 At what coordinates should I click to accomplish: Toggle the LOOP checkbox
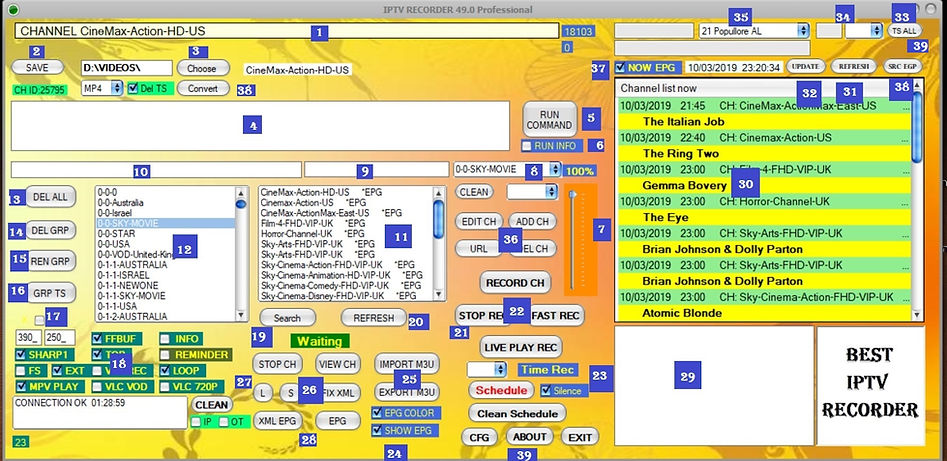pyautogui.click(x=165, y=370)
